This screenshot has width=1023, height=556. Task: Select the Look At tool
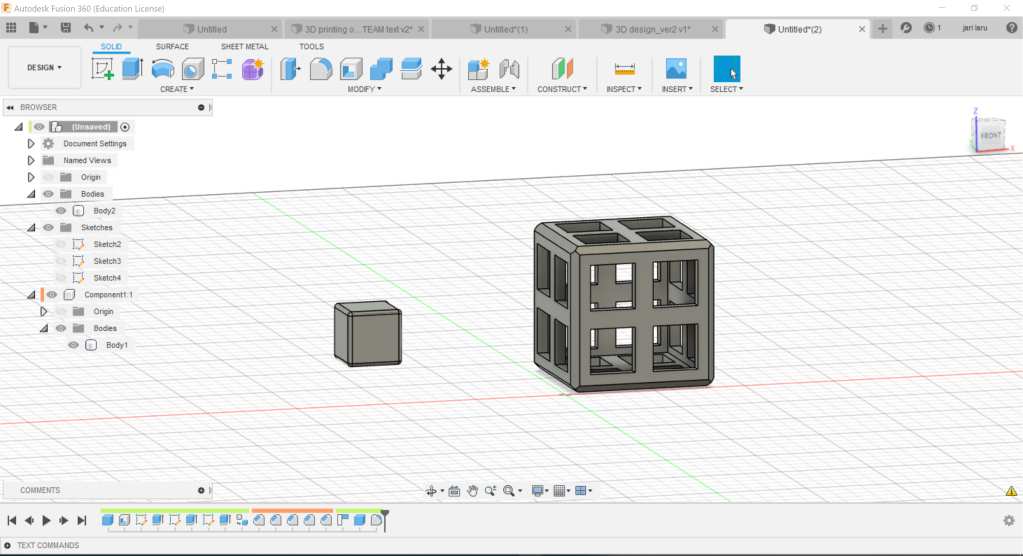(454, 491)
